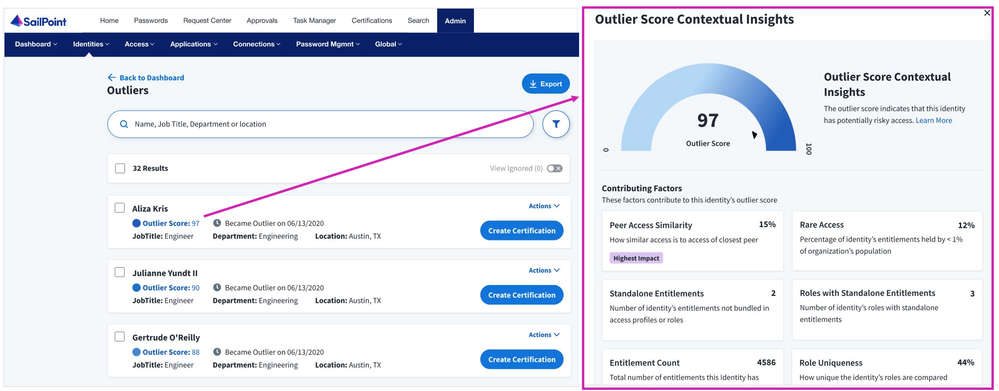
Task: Open Actions dropdown for Gertrude O'Reilly
Action: (544, 334)
